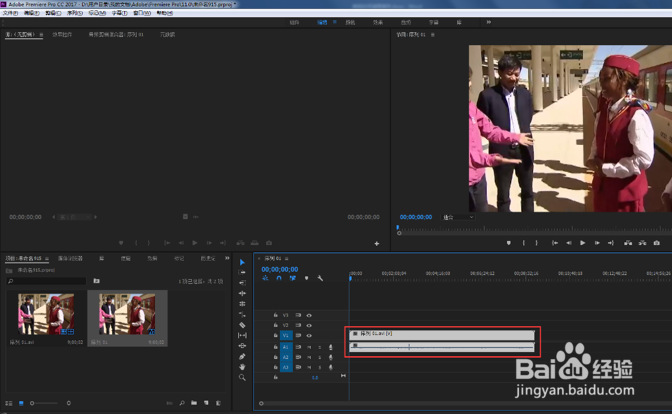Toggle A1 track targeting
Image resolution: width=672 pixels, height=414 pixels.
tap(286, 347)
